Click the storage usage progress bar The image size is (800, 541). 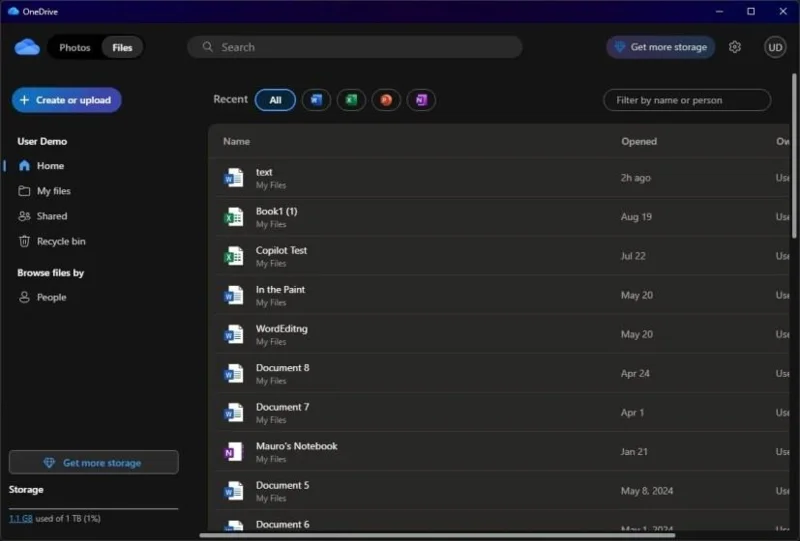[x=94, y=508]
